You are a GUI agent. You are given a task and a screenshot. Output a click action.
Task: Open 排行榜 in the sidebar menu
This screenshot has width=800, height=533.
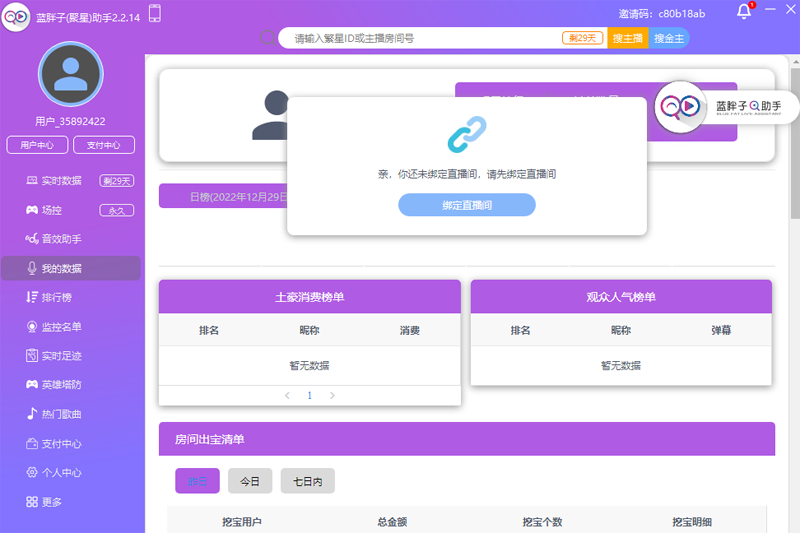[55, 297]
